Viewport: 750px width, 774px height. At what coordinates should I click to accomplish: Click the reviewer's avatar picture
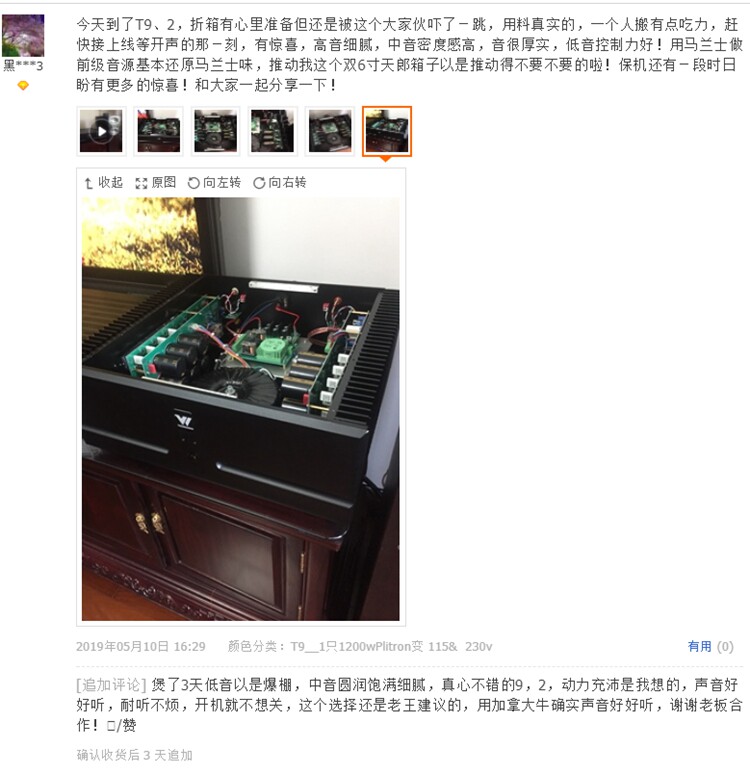tap(23, 36)
